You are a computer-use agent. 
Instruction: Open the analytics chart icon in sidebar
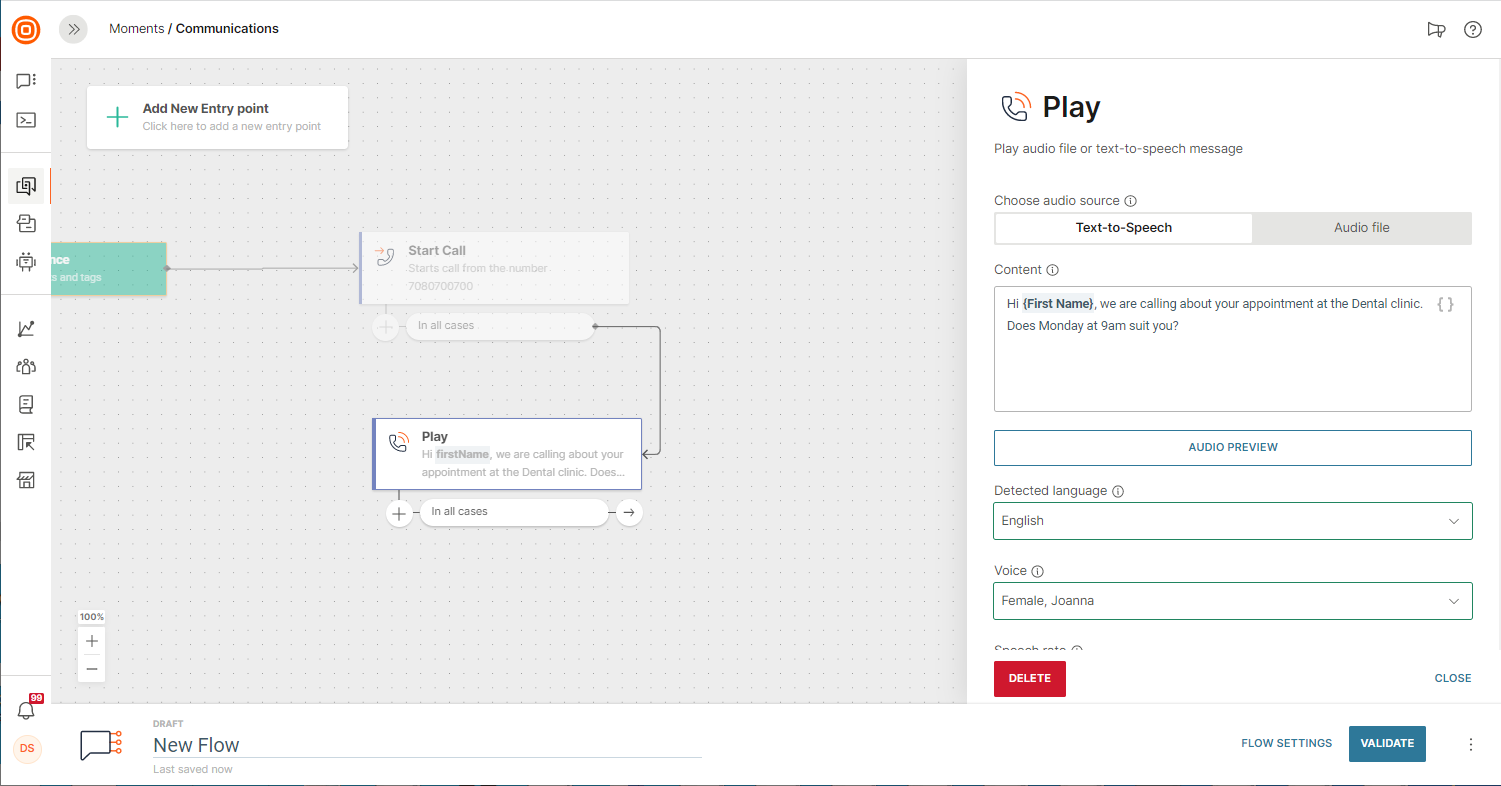coord(26,329)
